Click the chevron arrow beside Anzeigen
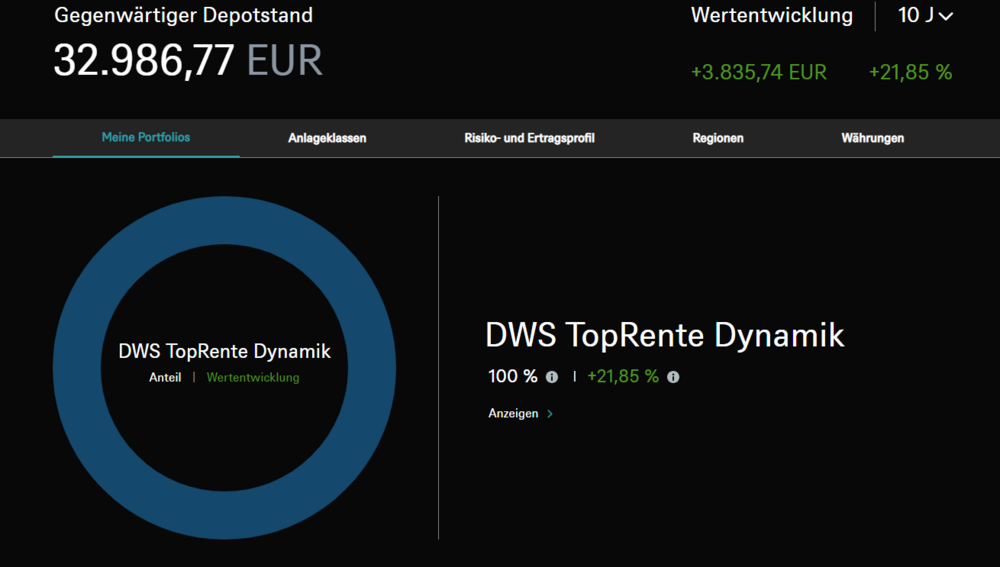Screen dimensions: 1000x567 550,414
